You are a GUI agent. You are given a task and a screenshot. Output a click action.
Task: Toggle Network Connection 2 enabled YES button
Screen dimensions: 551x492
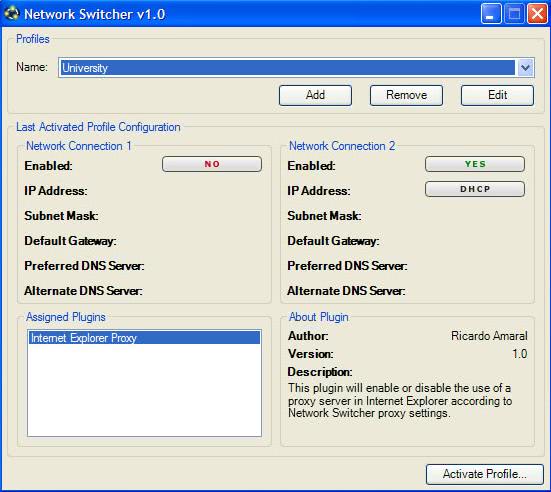475,164
